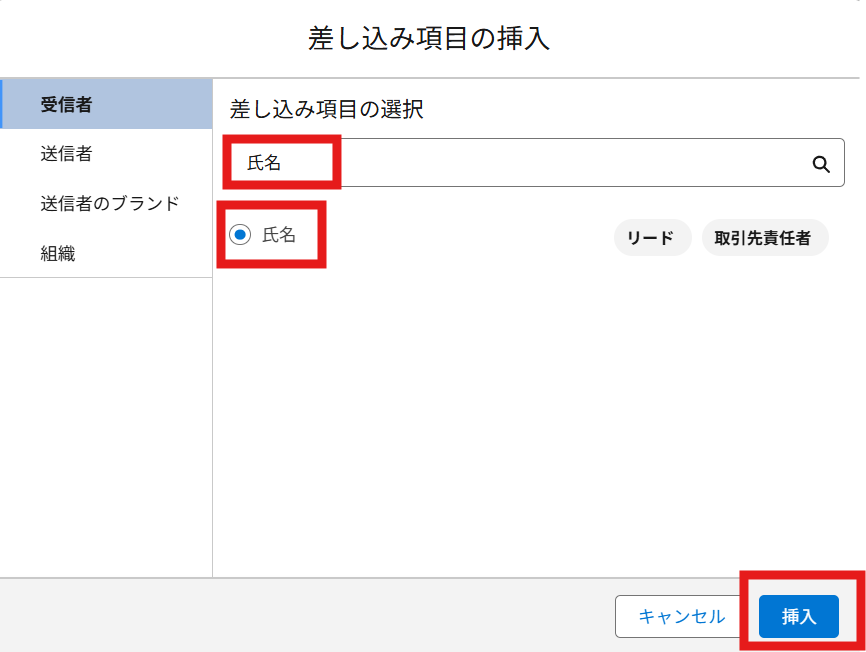Select the 氏名 radio button
The width and height of the screenshot is (866, 652).
tap(240, 235)
